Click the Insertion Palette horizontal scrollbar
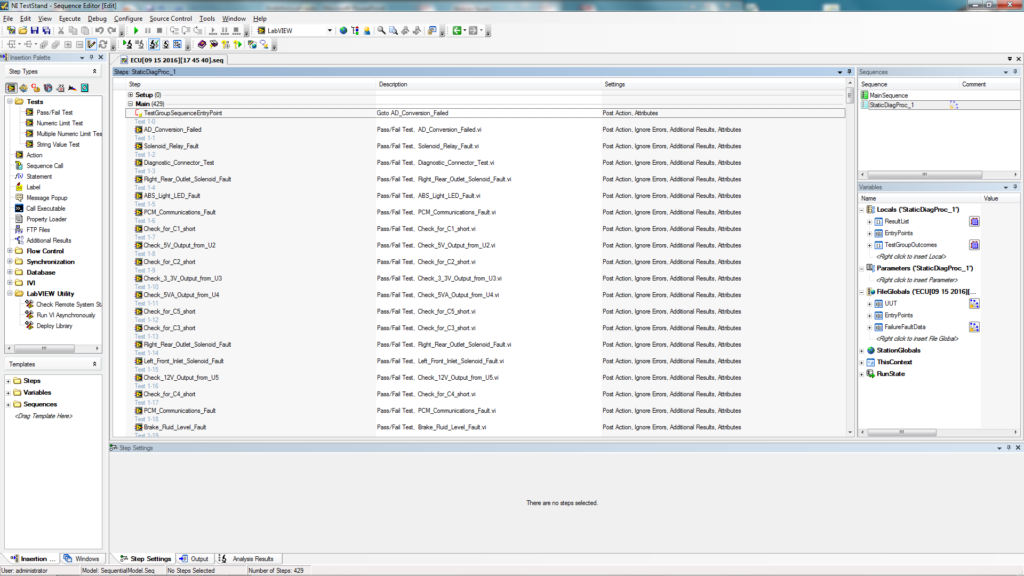This screenshot has width=1024, height=576. point(53,348)
